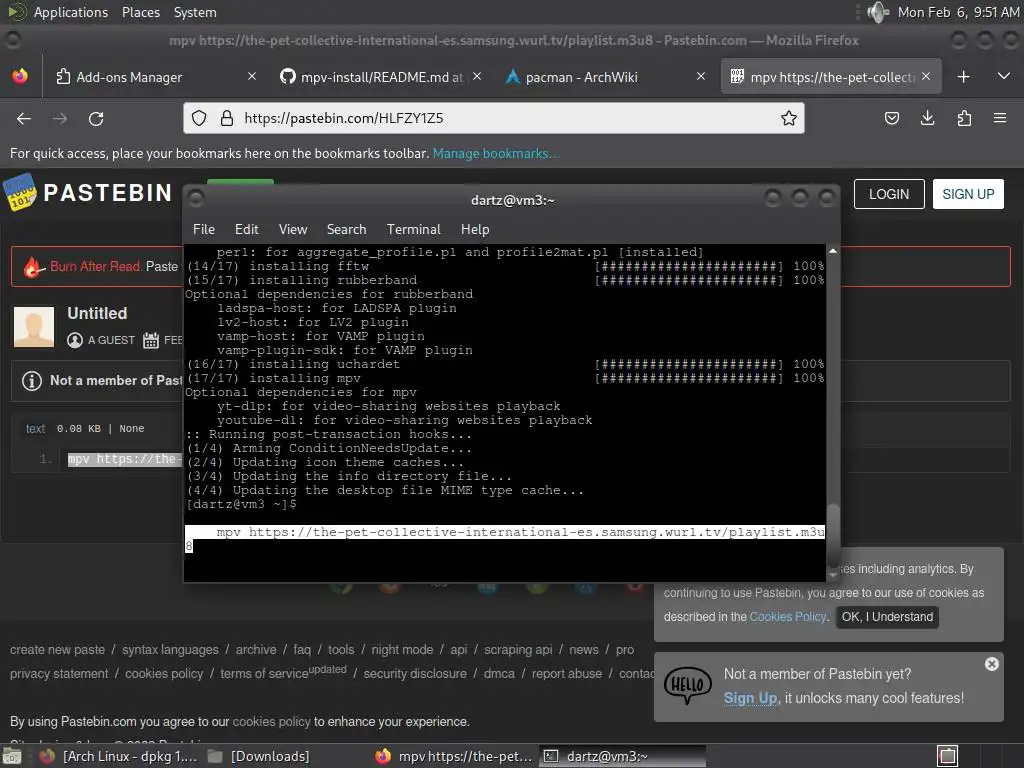Click the terminal scrollbar up arrow
The width and height of the screenshot is (1024, 768).
pyautogui.click(x=833, y=251)
